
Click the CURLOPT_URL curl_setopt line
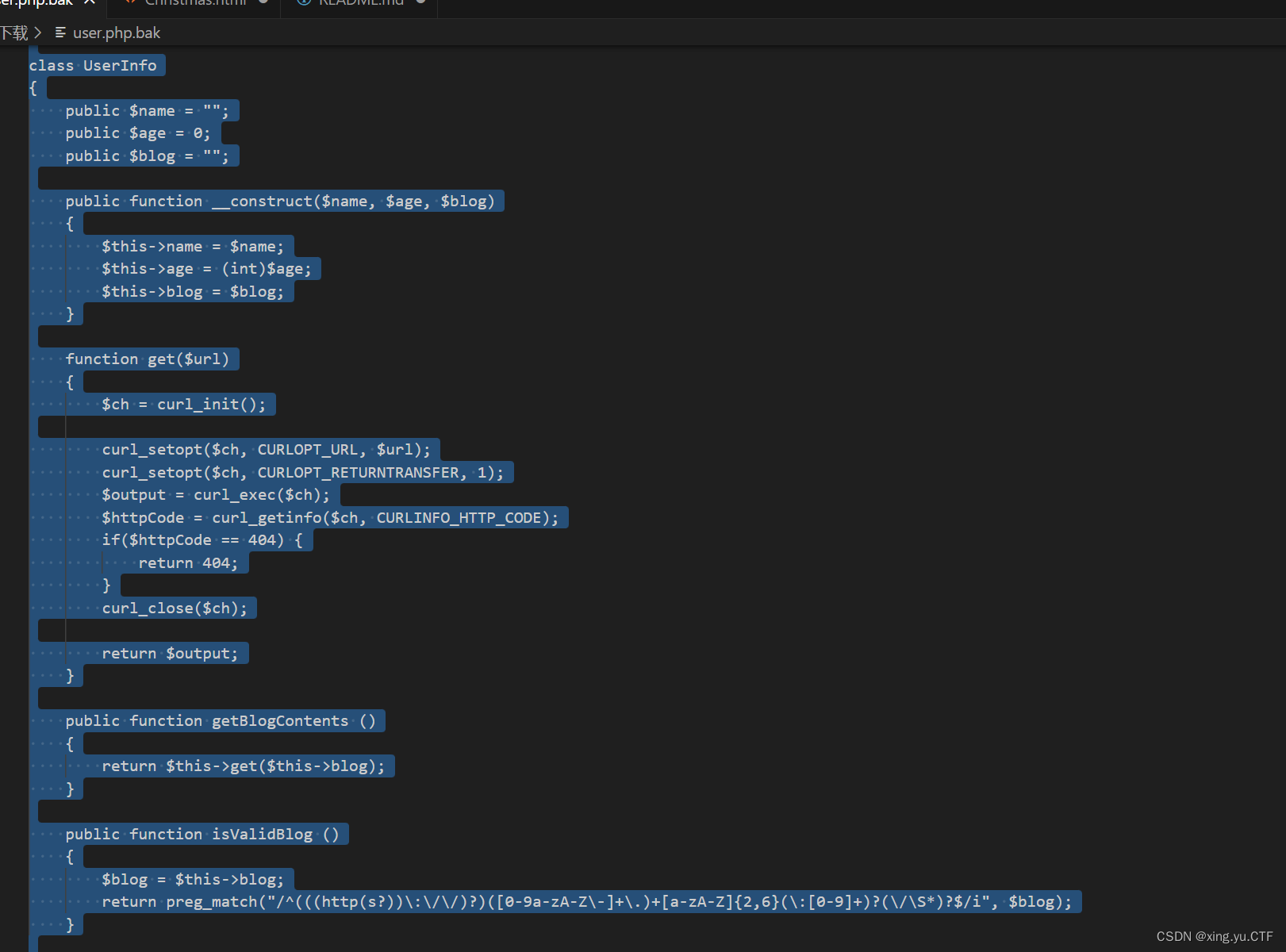click(x=267, y=450)
